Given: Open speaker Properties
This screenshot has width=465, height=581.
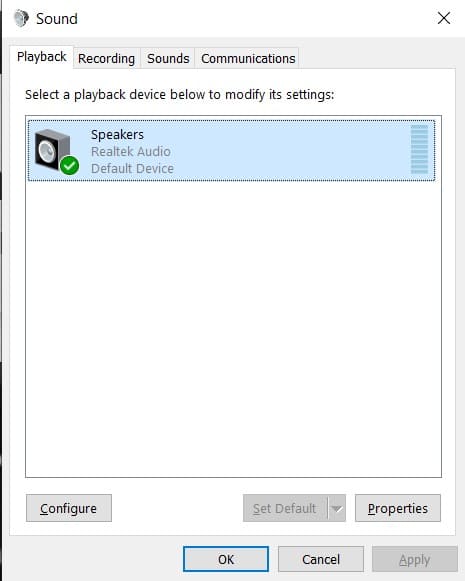Looking at the screenshot, I should [398, 508].
